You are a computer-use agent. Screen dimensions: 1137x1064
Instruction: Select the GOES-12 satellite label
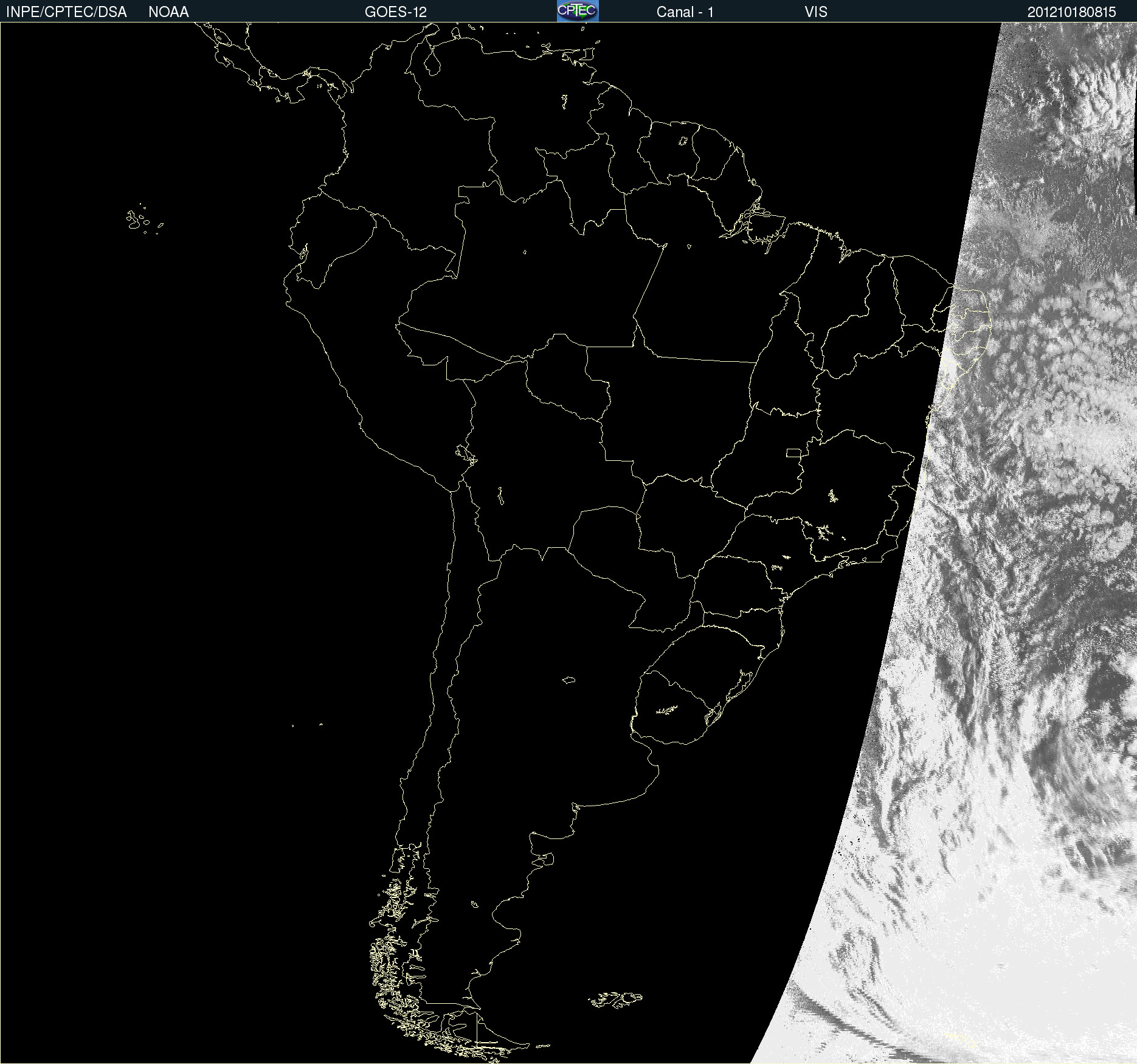point(396,12)
